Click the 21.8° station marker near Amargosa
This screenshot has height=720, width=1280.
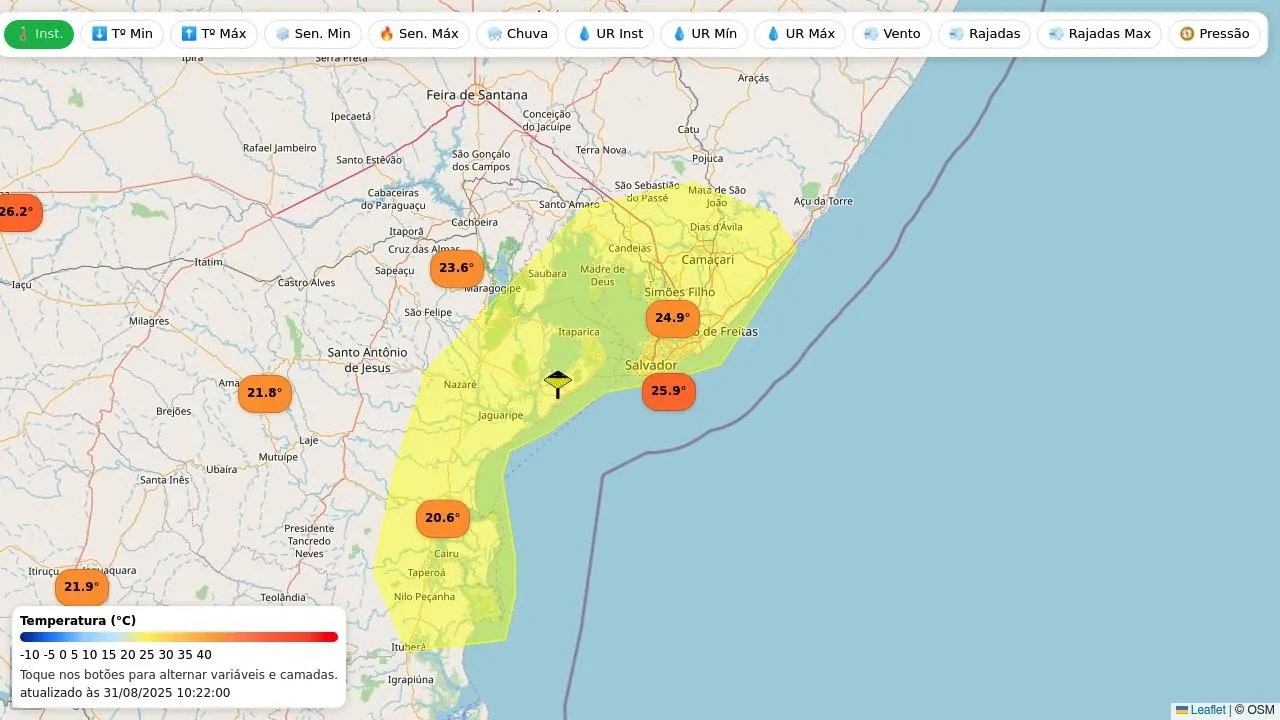[264, 393]
